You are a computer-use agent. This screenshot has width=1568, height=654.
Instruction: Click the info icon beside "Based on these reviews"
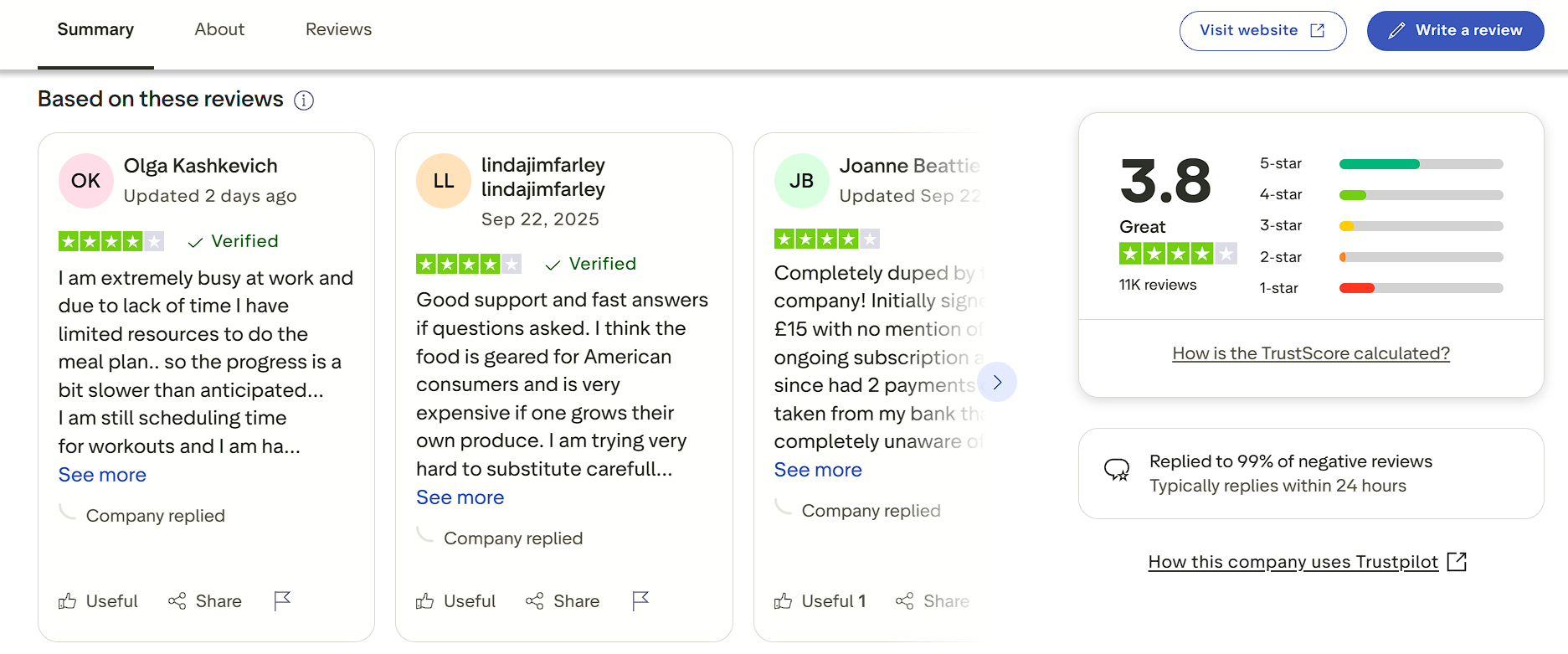tap(304, 100)
